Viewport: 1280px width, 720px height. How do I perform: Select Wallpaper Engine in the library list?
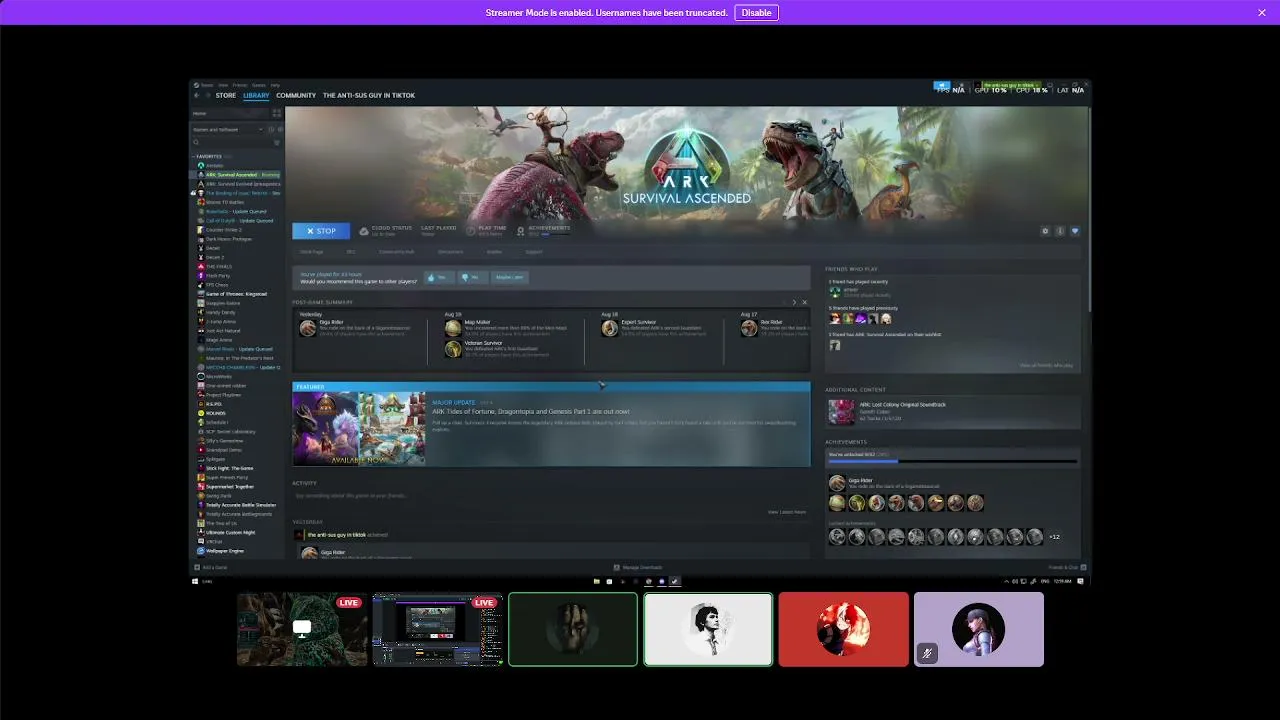[224, 551]
